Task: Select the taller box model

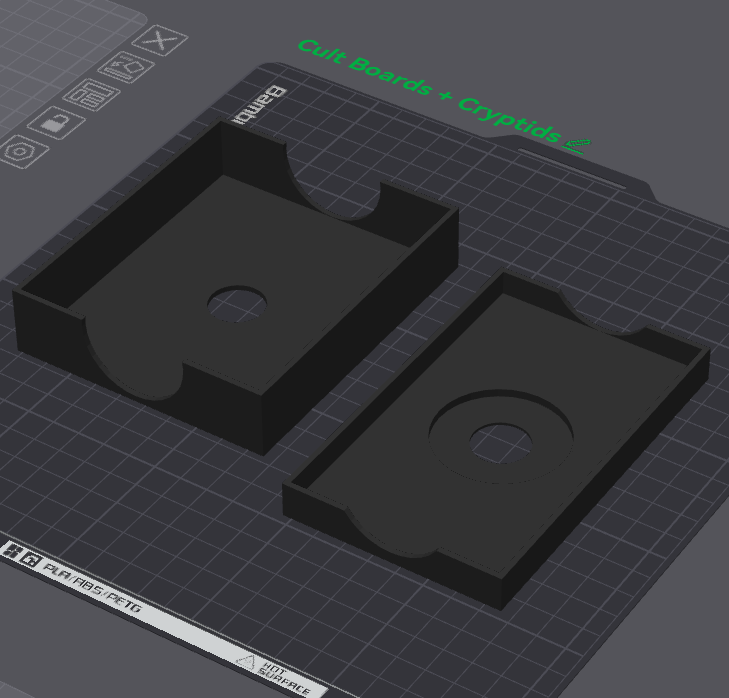Action: (150, 250)
